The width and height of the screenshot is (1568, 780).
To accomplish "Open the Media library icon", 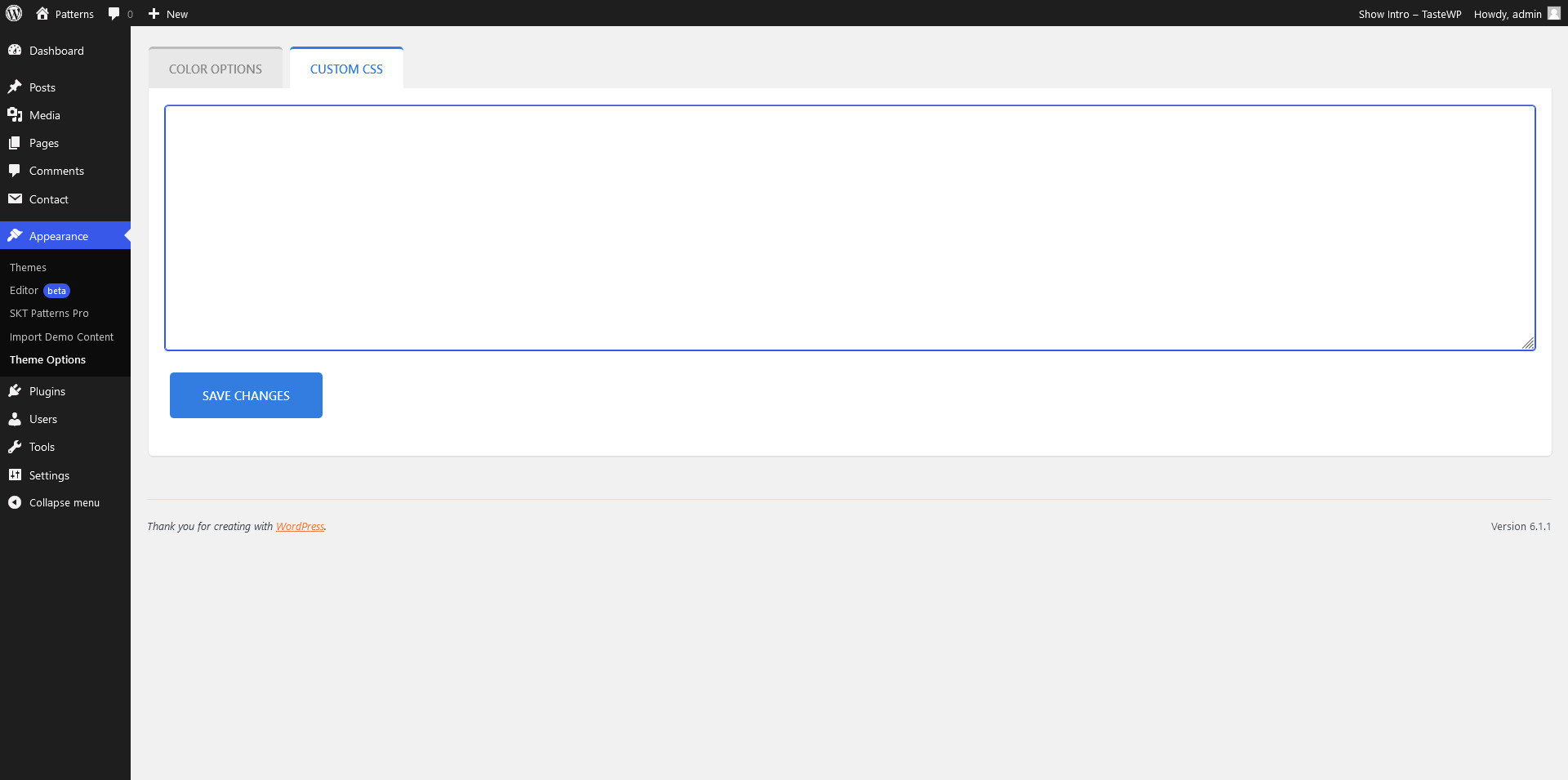I will point(15,114).
